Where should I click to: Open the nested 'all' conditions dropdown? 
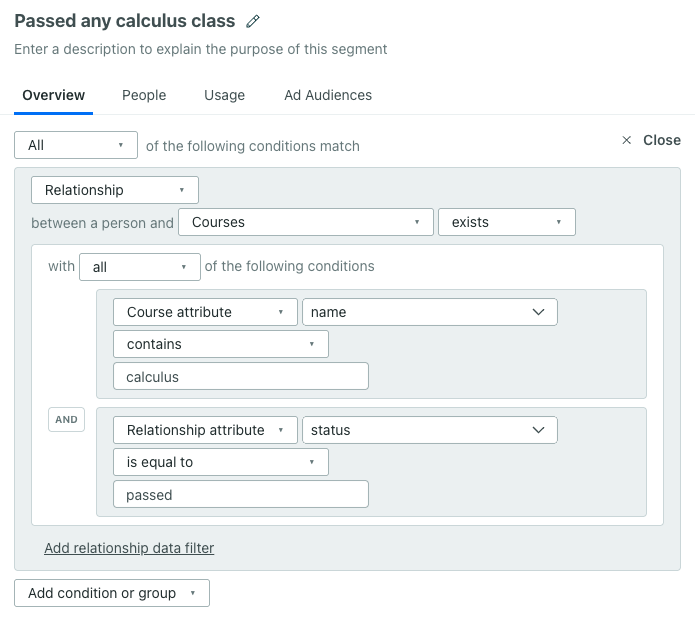point(140,267)
